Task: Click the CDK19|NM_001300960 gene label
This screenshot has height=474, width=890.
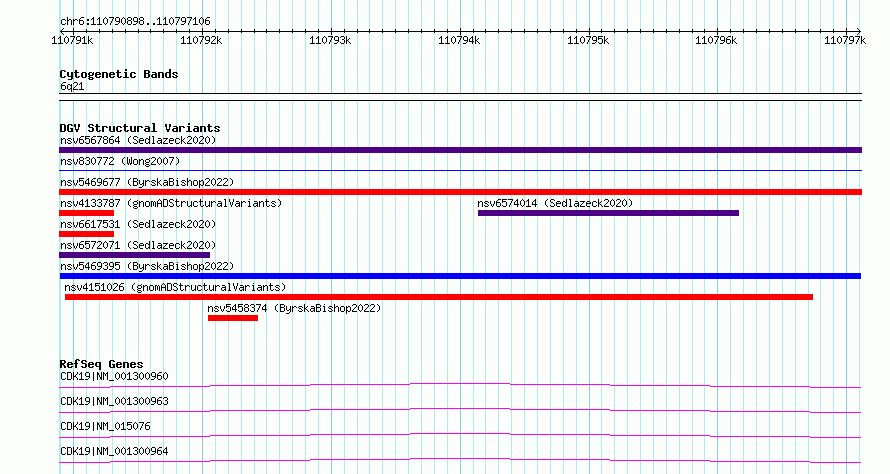Action: click(x=114, y=376)
